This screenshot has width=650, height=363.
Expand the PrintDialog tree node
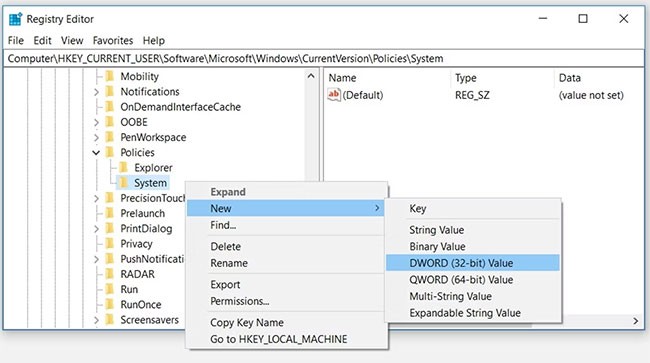pyautogui.click(x=96, y=229)
